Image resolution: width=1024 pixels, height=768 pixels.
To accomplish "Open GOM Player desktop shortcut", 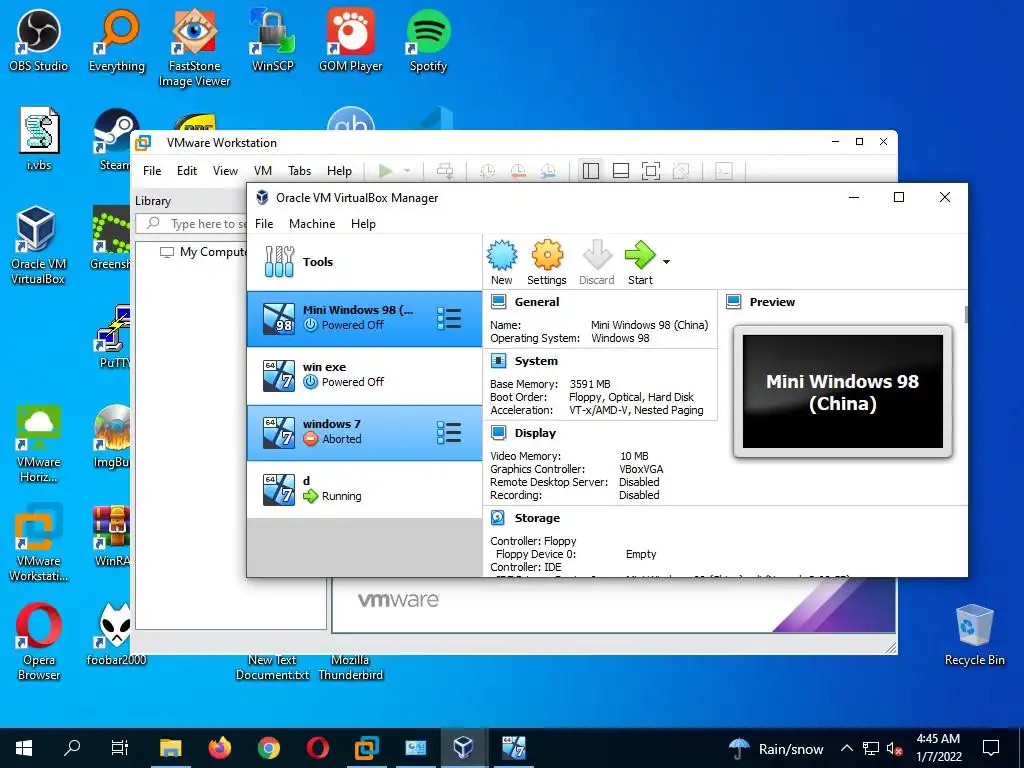I will 351,40.
